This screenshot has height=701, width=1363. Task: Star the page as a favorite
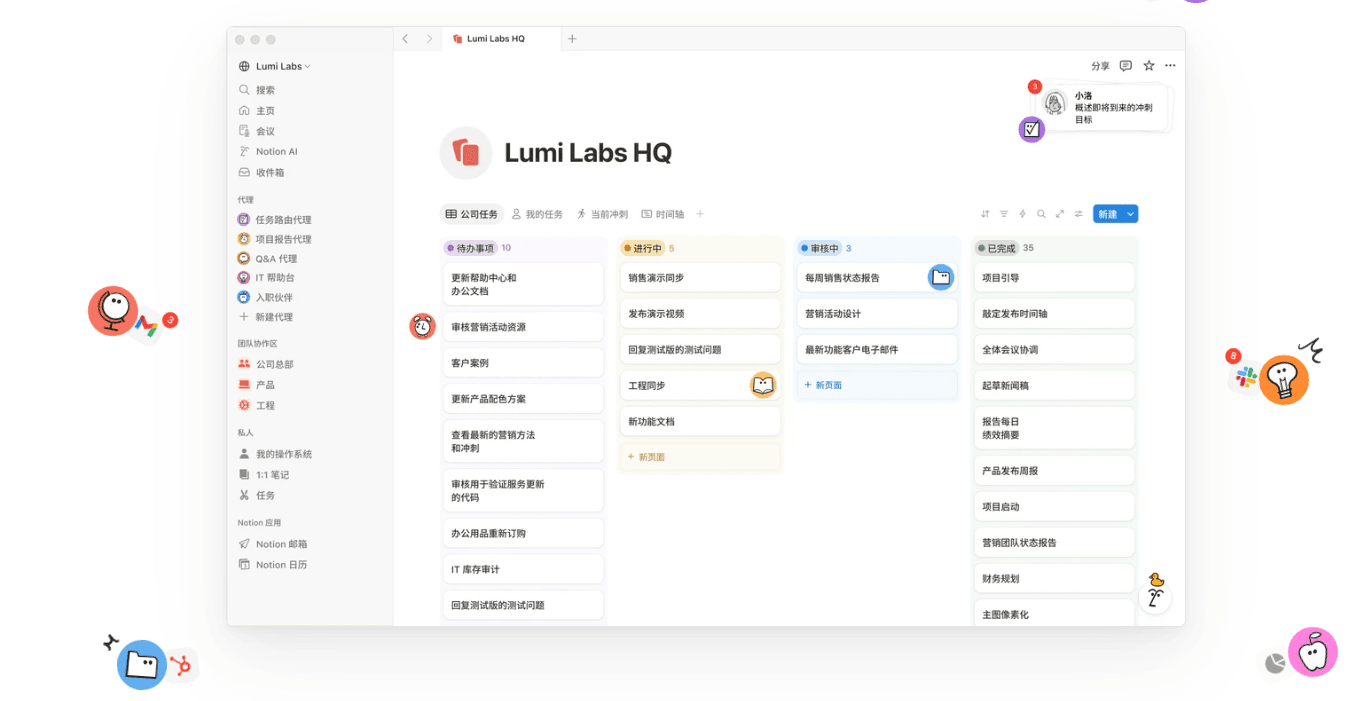(1149, 66)
